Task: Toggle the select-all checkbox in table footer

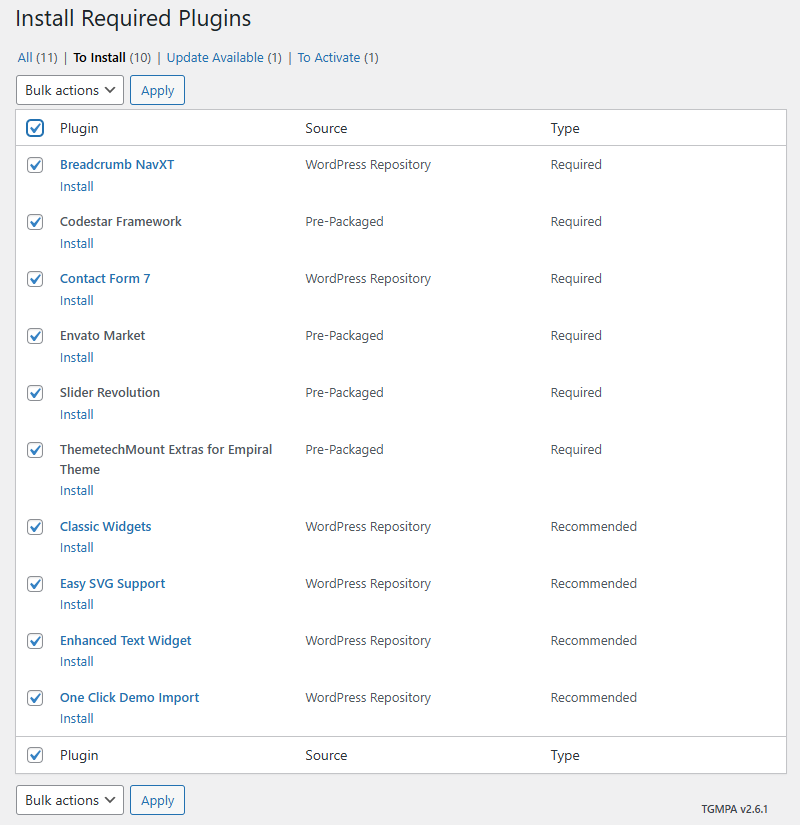Action: 35,755
